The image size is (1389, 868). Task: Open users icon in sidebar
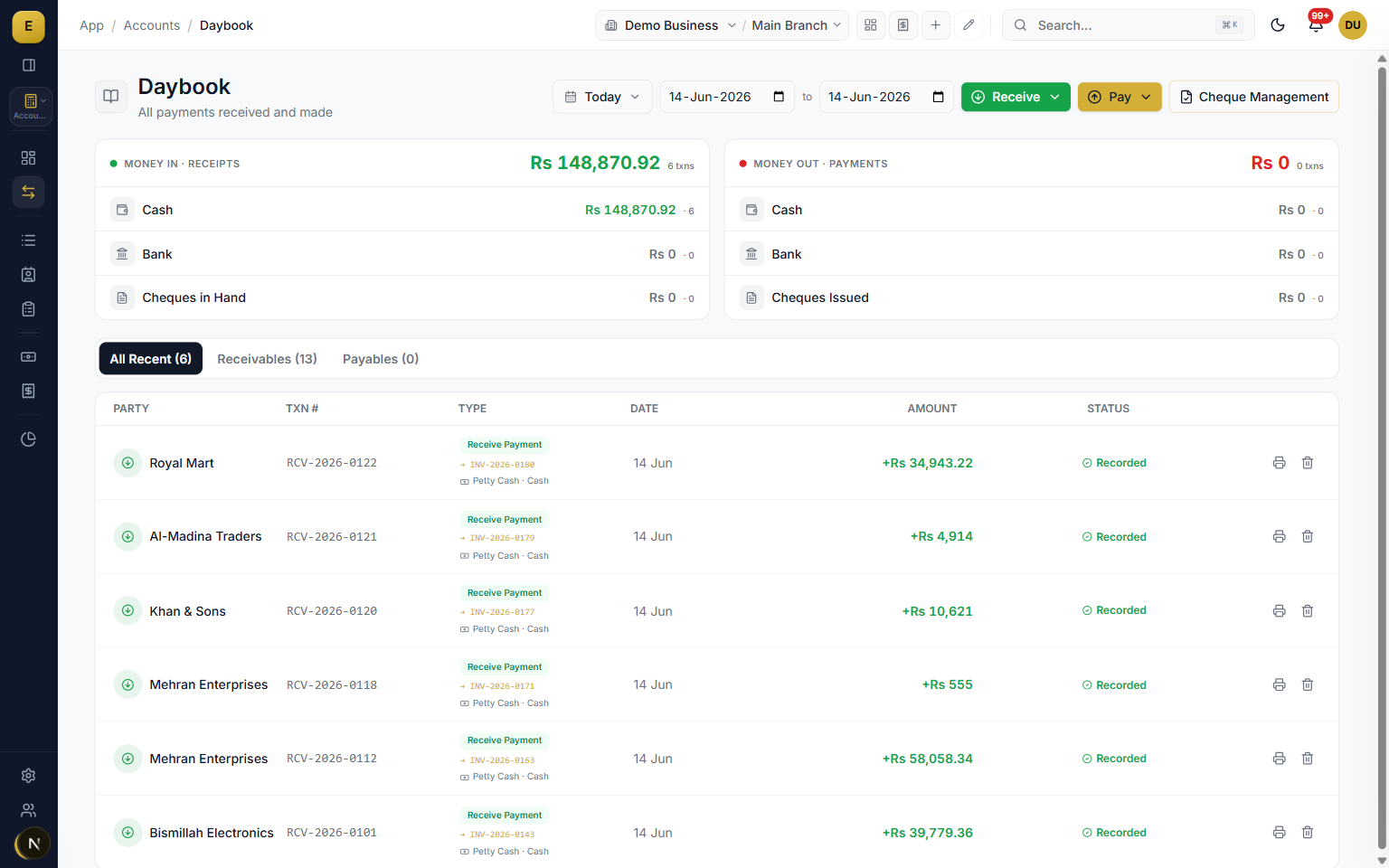click(x=29, y=810)
